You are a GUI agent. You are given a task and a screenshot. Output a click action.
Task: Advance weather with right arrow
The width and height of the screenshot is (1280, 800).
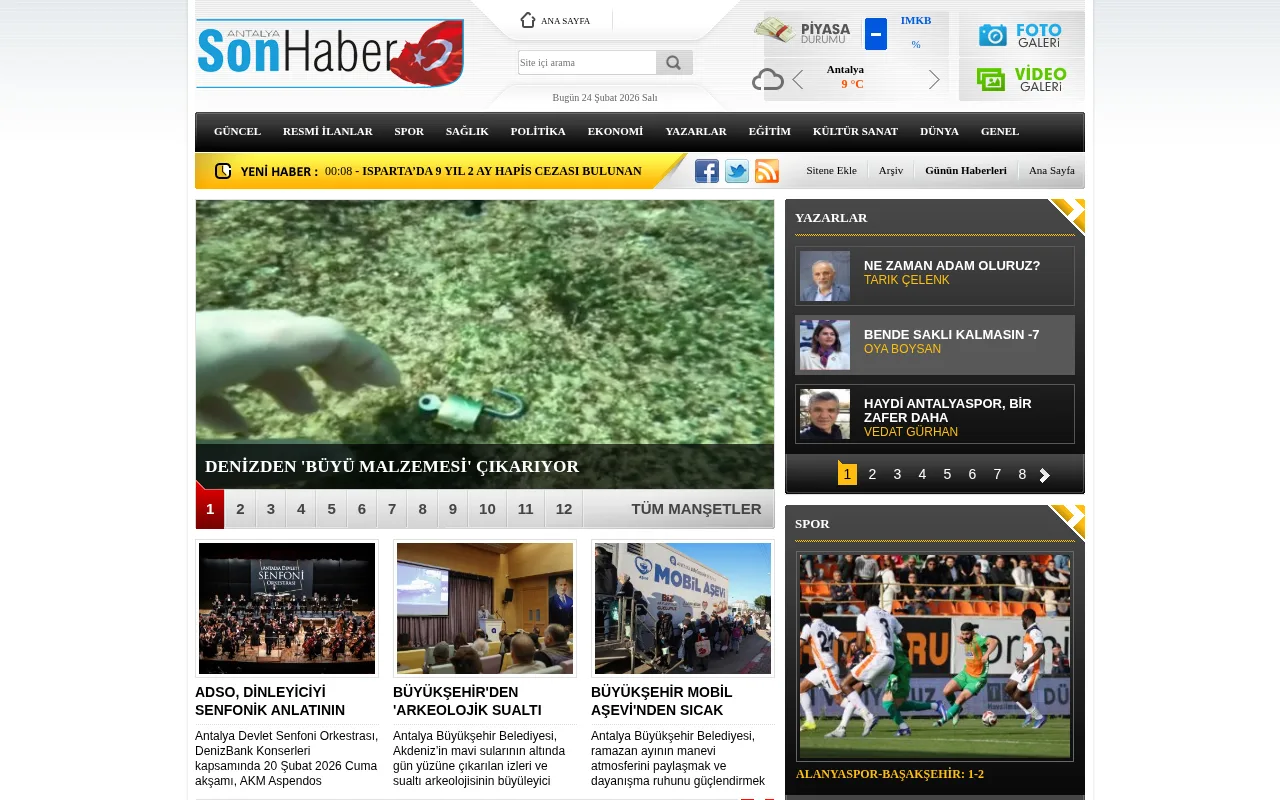click(x=935, y=82)
